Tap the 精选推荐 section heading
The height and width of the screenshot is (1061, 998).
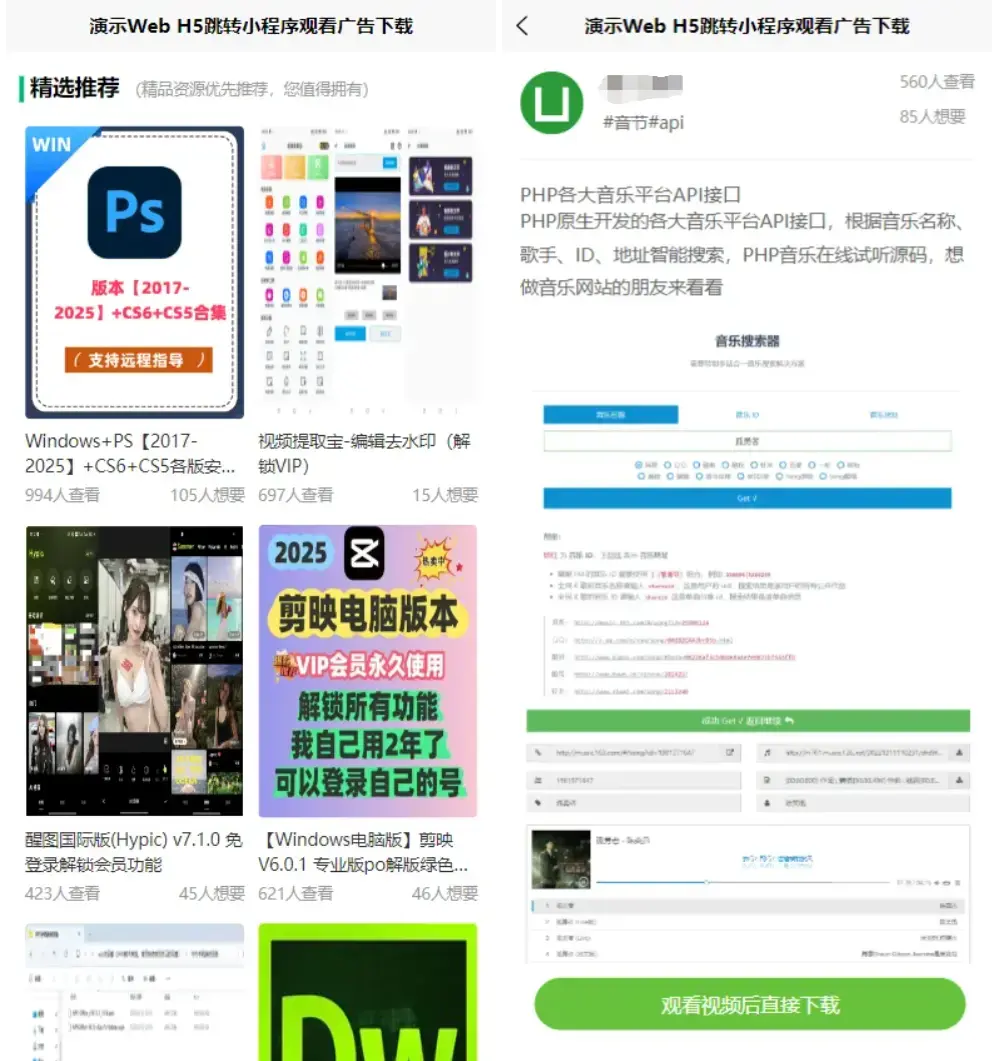tap(74, 88)
